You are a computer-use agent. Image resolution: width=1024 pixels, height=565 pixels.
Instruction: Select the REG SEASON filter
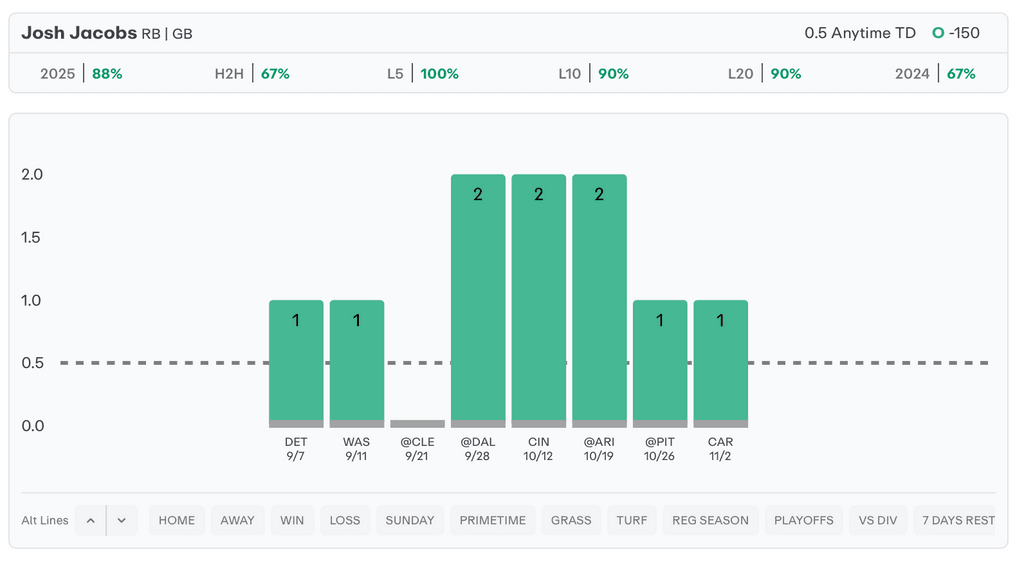(710, 520)
